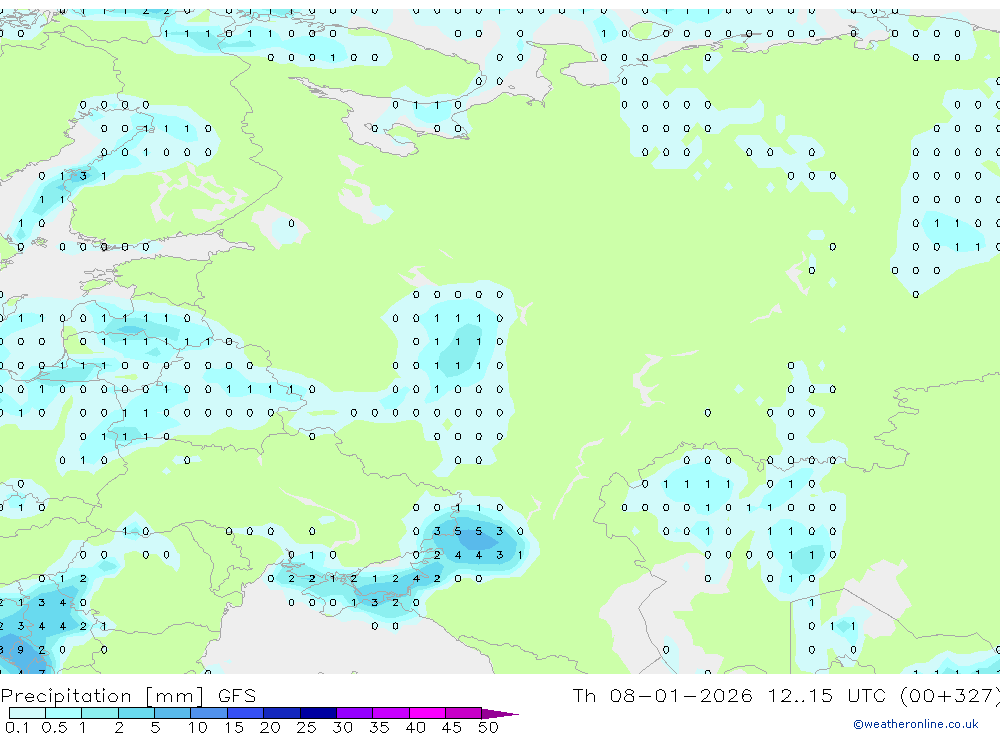The image size is (1000, 733).
Task: Click the '0.1' legend scale label
Action: click(x=17, y=727)
